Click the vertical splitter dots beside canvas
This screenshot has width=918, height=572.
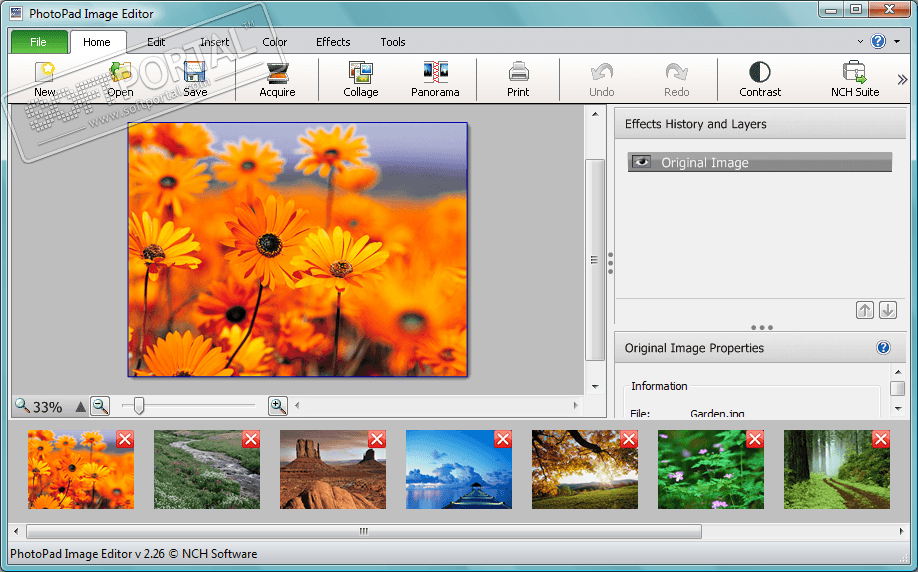610,263
